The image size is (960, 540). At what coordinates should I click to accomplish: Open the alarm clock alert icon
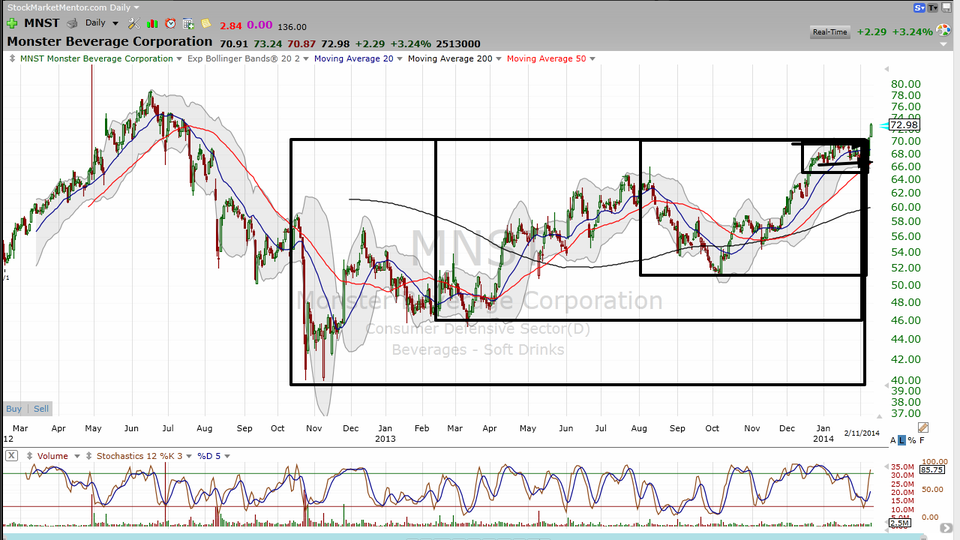[170, 23]
